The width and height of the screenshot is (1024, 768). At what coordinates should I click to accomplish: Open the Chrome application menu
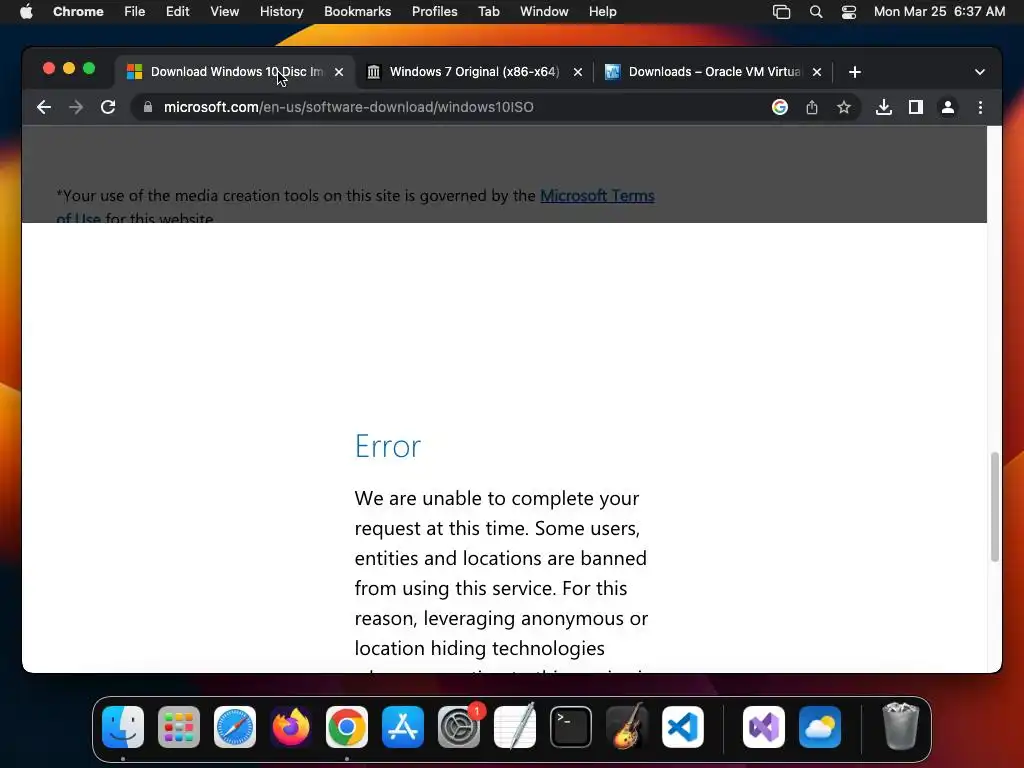(78, 12)
